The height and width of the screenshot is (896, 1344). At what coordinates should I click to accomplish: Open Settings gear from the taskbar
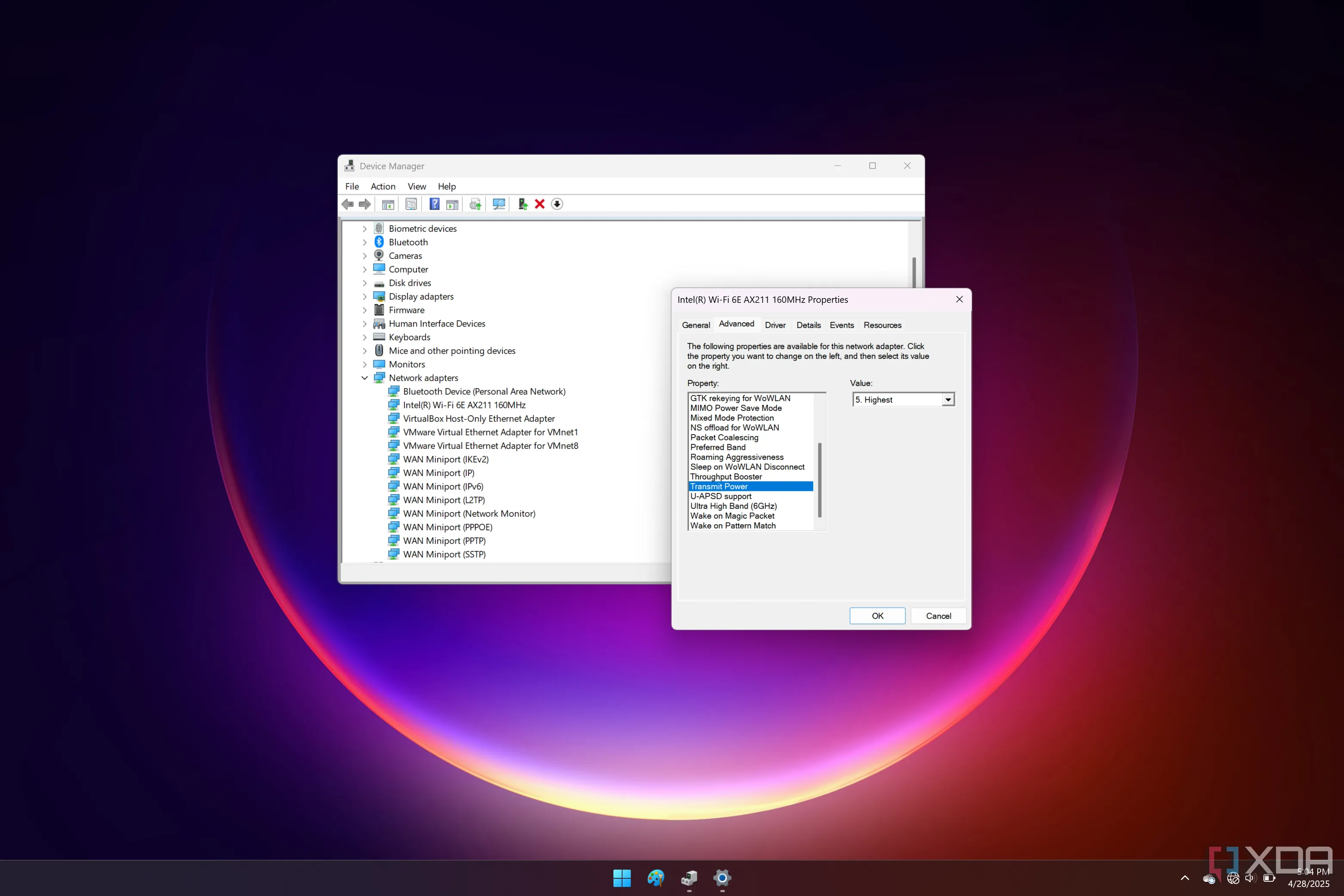point(722,878)
